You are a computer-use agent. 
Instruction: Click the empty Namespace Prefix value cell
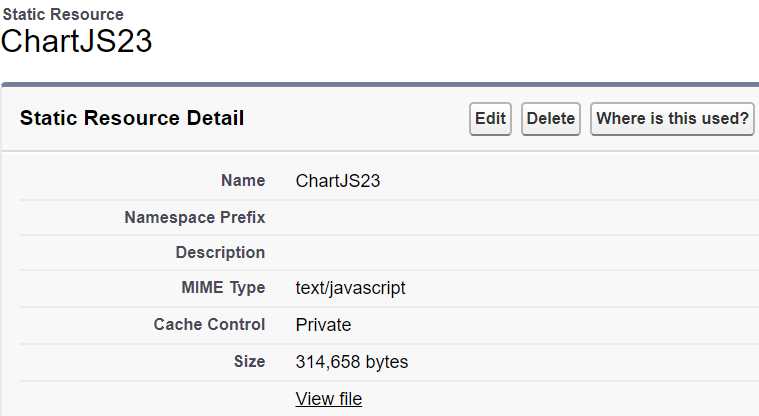tap(525, 217)
